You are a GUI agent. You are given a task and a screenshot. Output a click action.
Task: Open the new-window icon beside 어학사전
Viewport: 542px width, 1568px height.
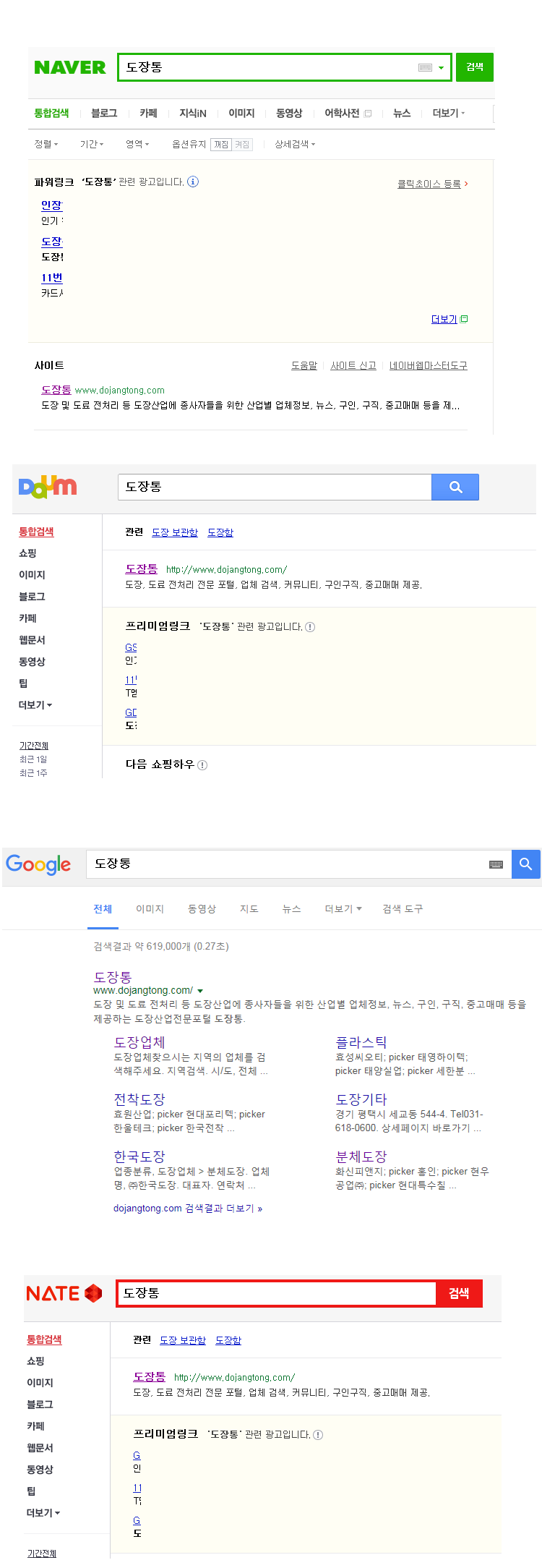click(368, 114)
